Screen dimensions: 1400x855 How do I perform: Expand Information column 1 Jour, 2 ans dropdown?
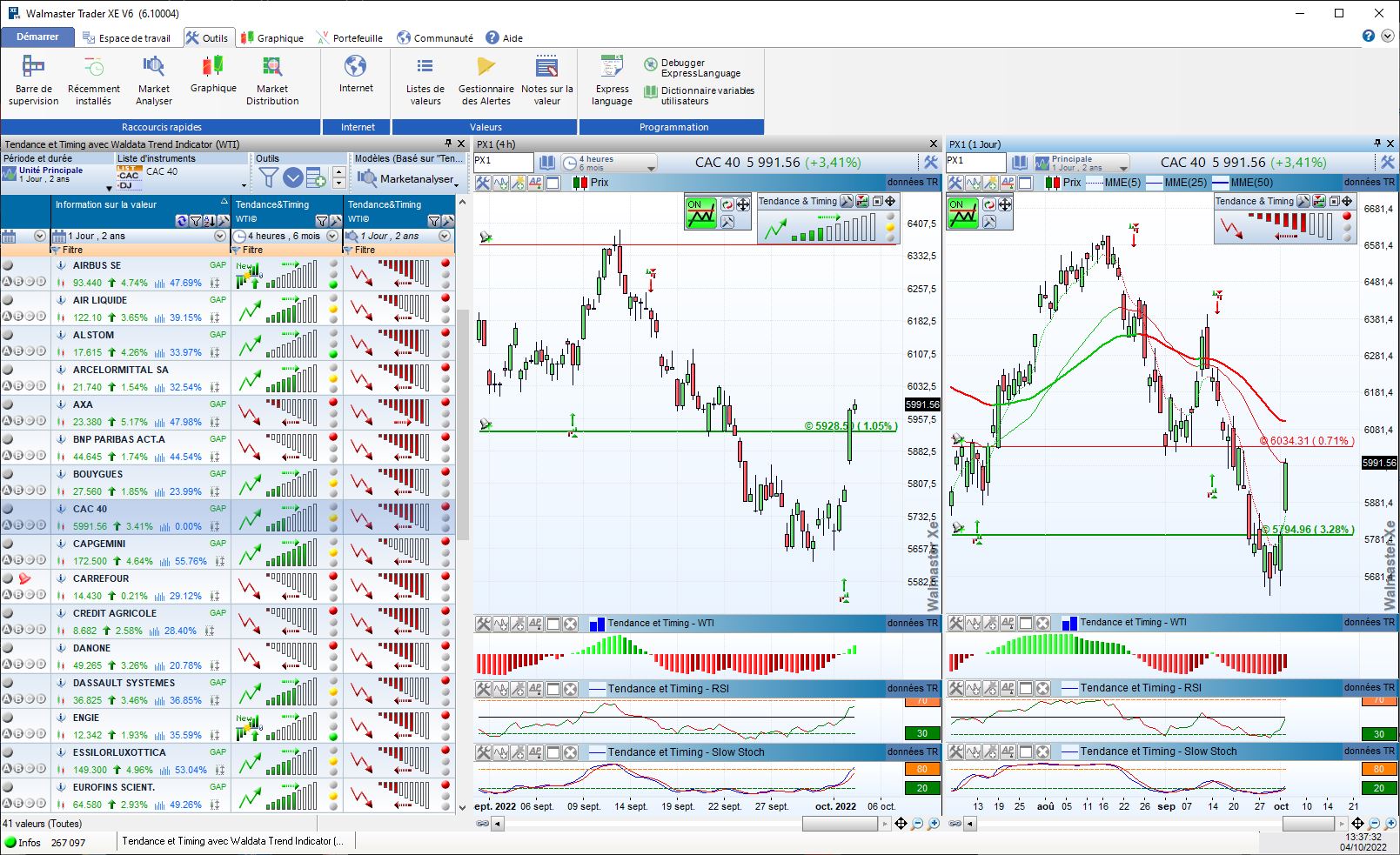point(220,236)
